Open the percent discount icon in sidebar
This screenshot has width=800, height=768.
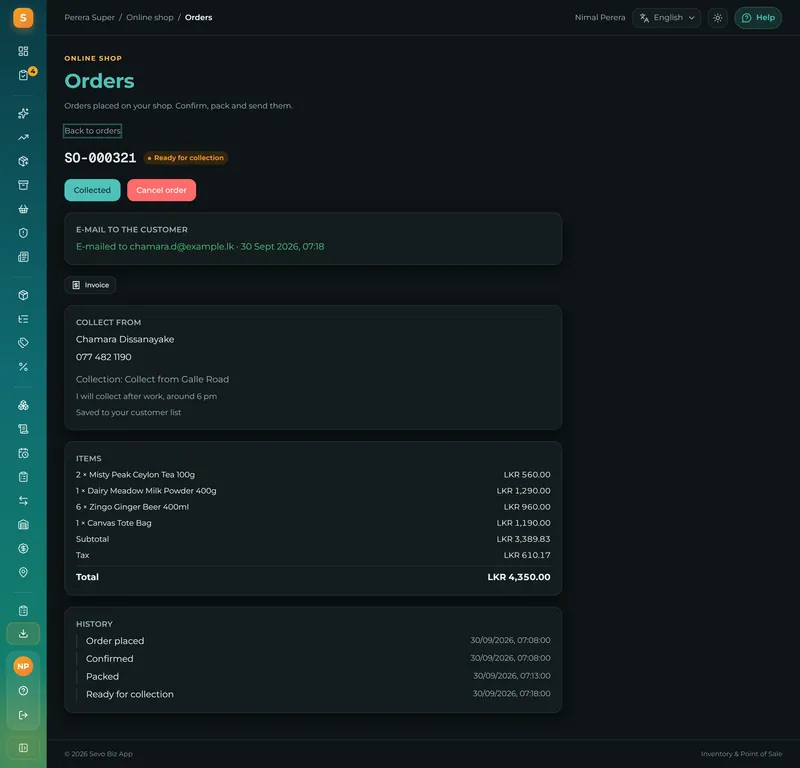point(23,367)
